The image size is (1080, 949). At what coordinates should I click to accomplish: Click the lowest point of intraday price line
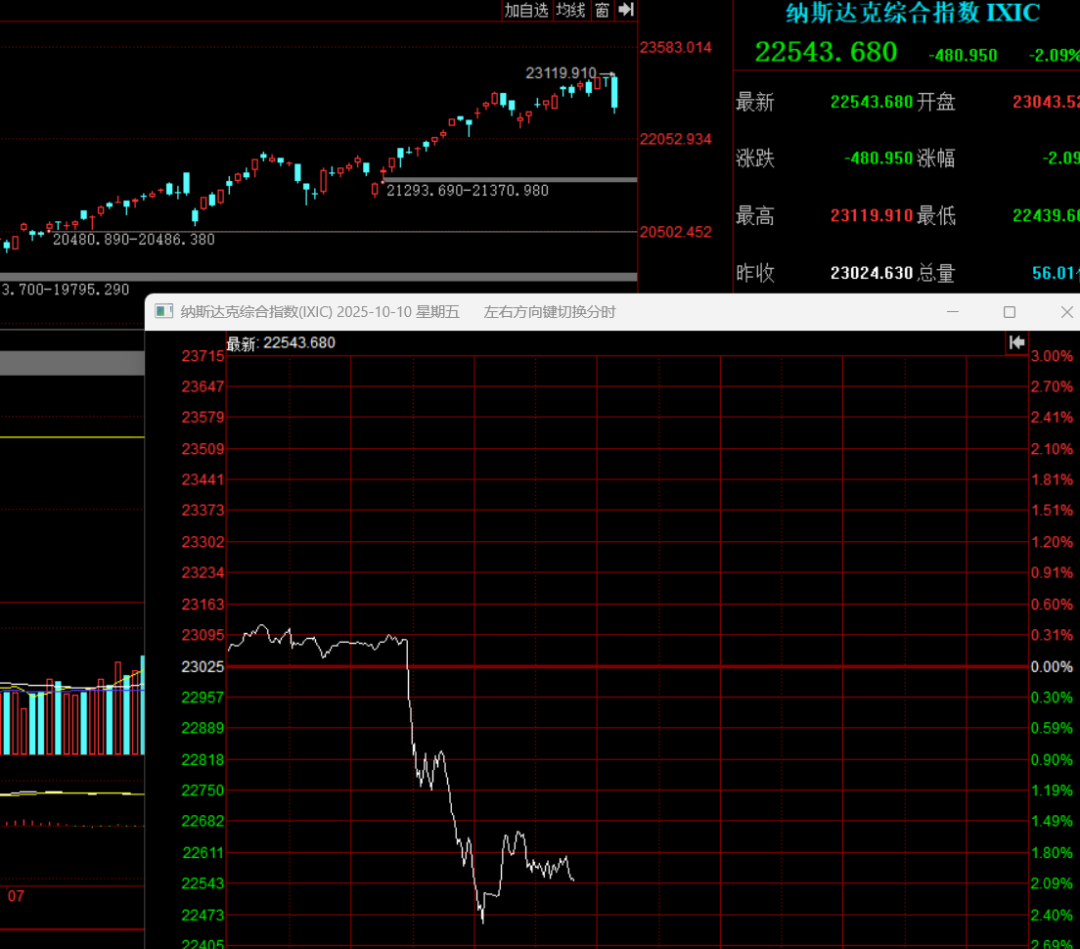(x=482, y=918)
